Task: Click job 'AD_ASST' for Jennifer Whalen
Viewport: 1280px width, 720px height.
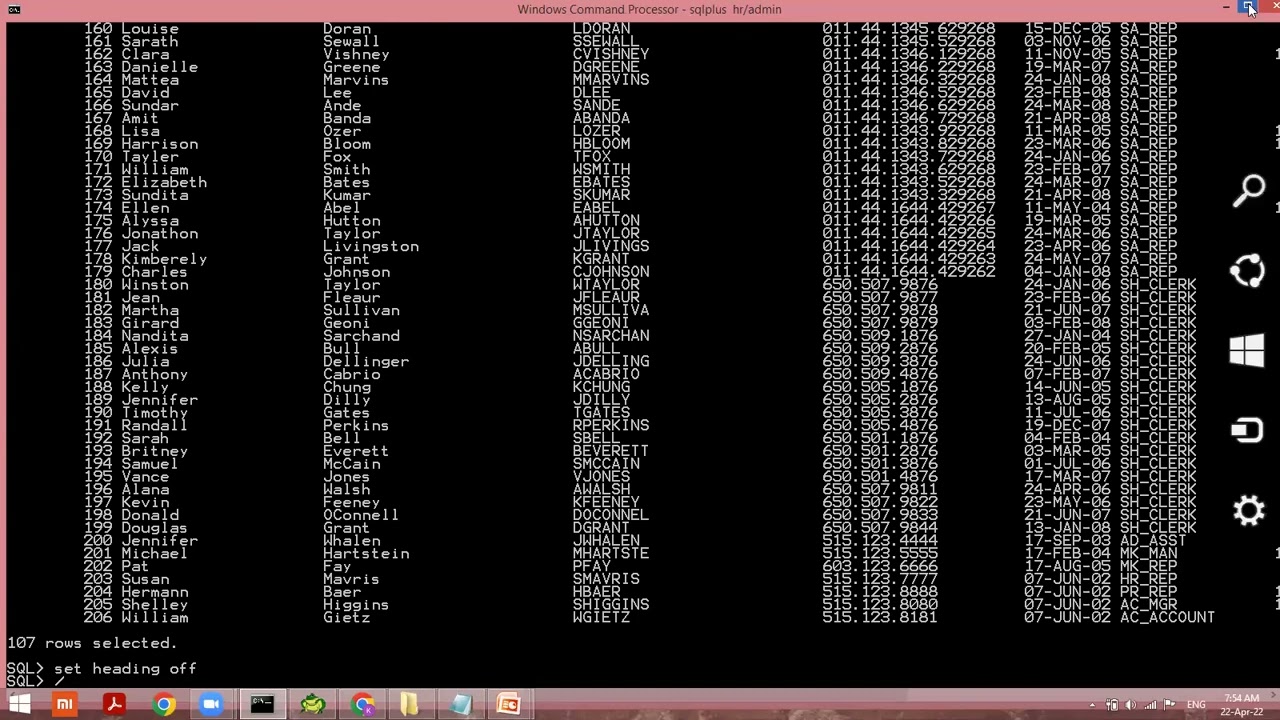Action: [1153, 541]
